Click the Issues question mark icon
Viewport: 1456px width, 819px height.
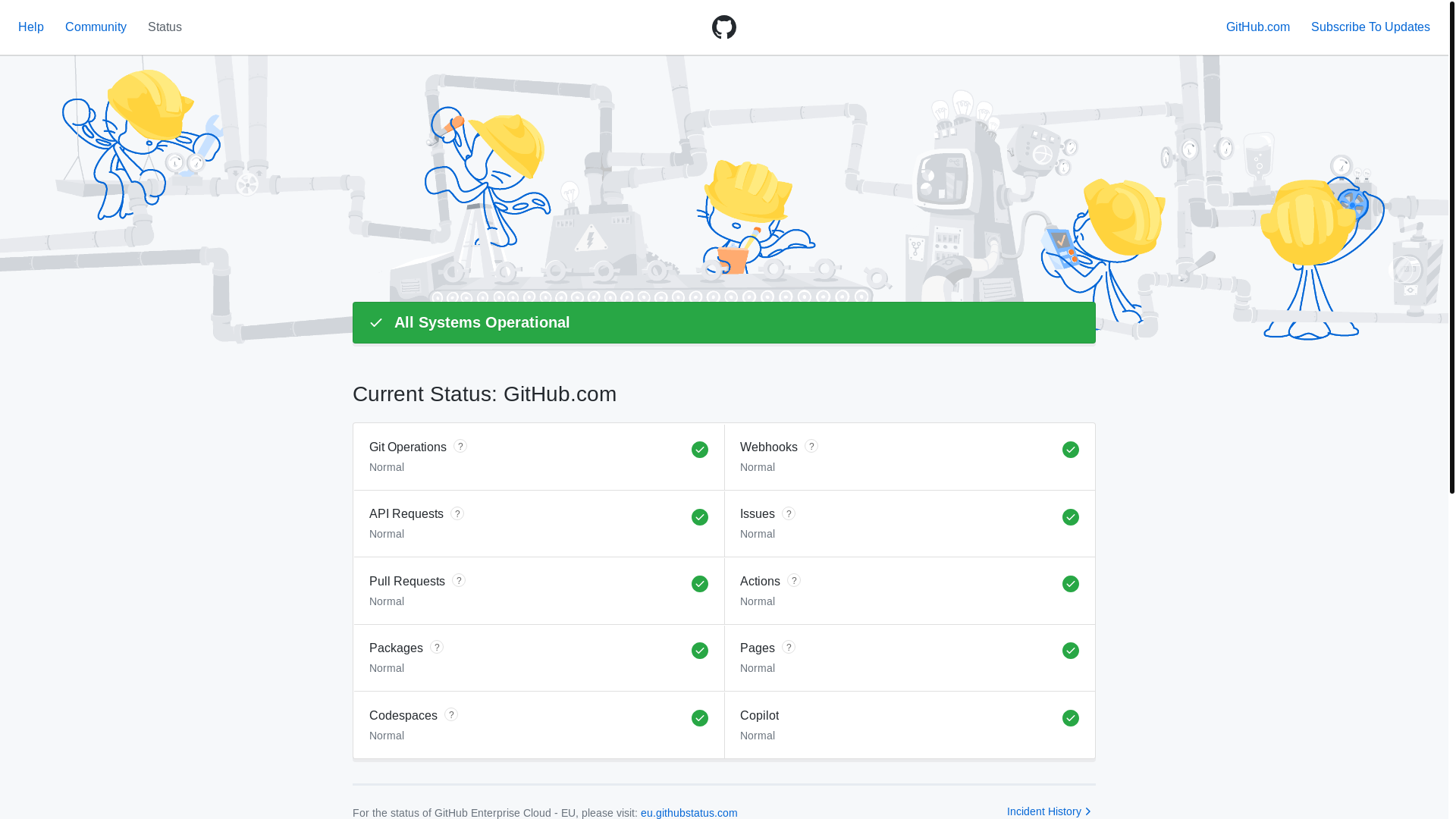[789, 513]
